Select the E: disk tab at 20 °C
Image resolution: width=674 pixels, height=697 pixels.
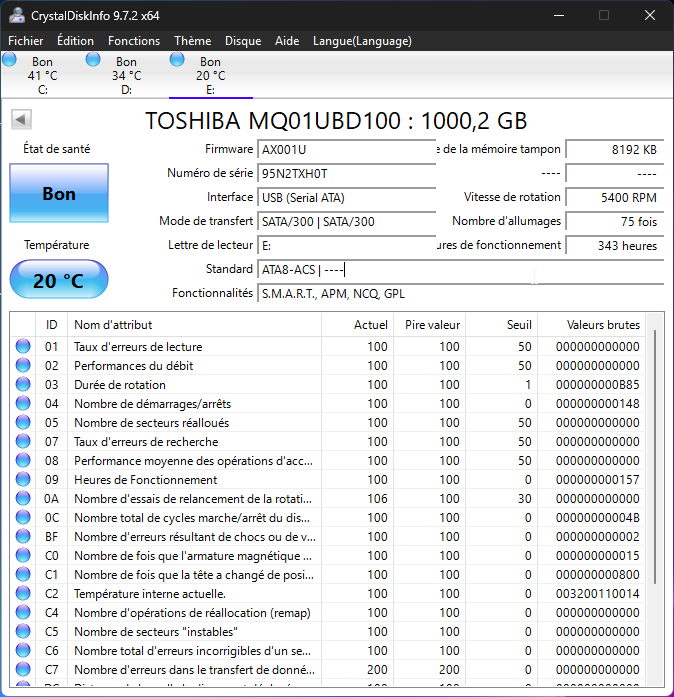(211, 74)
